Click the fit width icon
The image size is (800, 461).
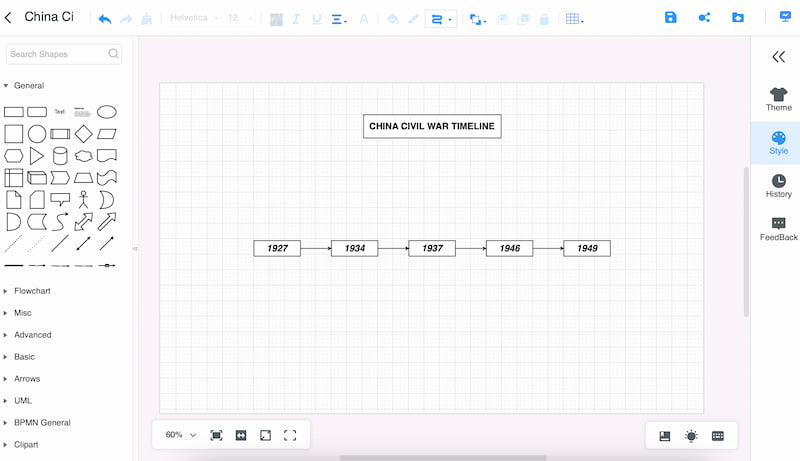[x=241, y=435]
